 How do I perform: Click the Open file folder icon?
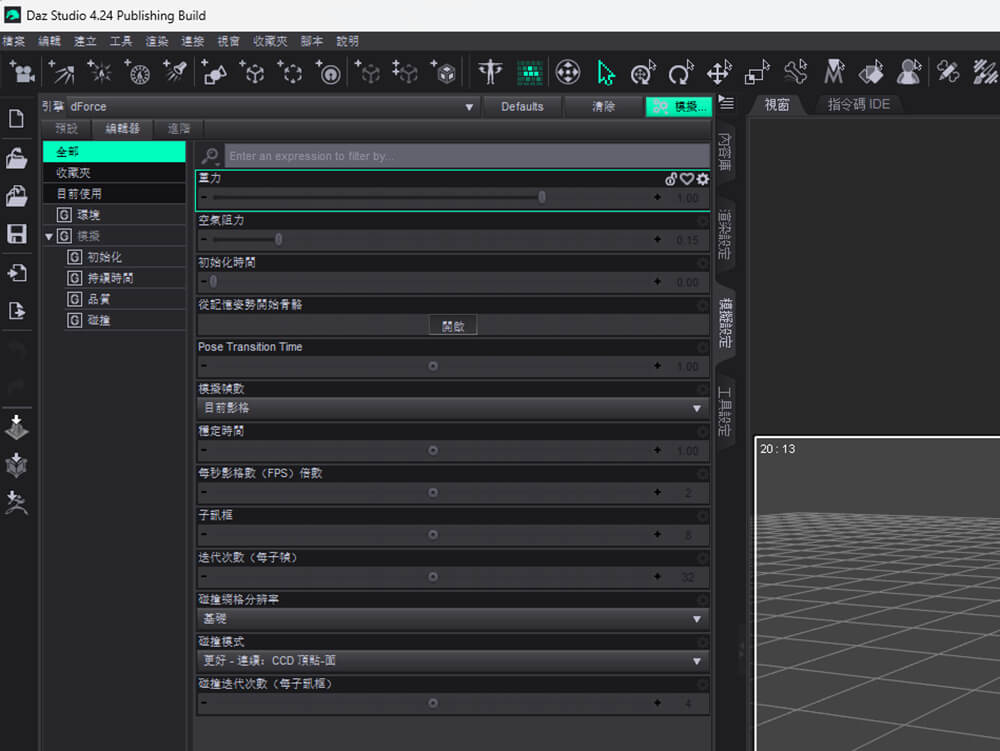click(x=17, y=157)
